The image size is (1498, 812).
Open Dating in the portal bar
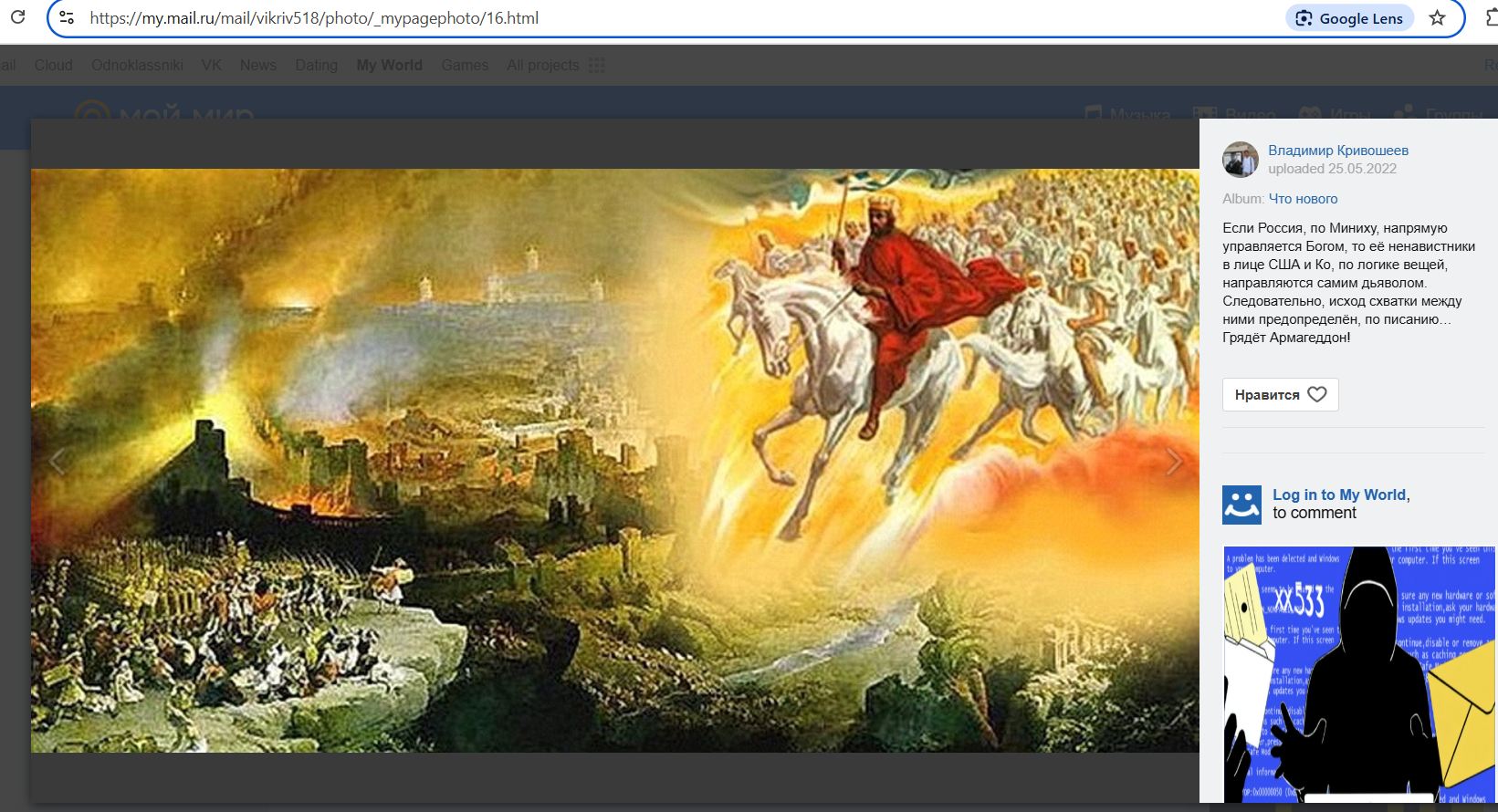(x=316, y=65)
